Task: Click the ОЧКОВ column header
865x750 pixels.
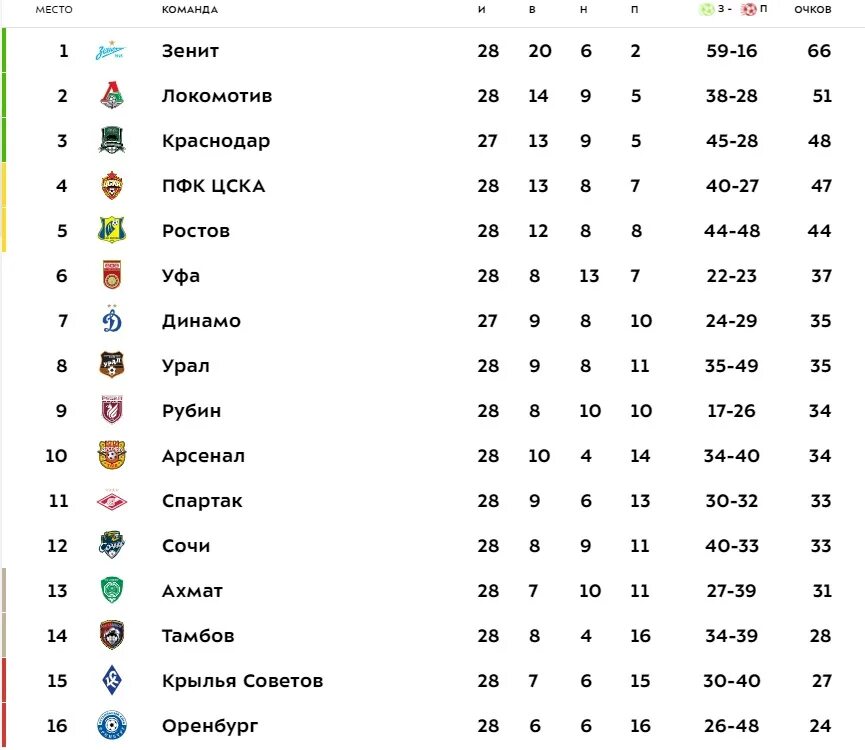Action: [x=813, y=9]
